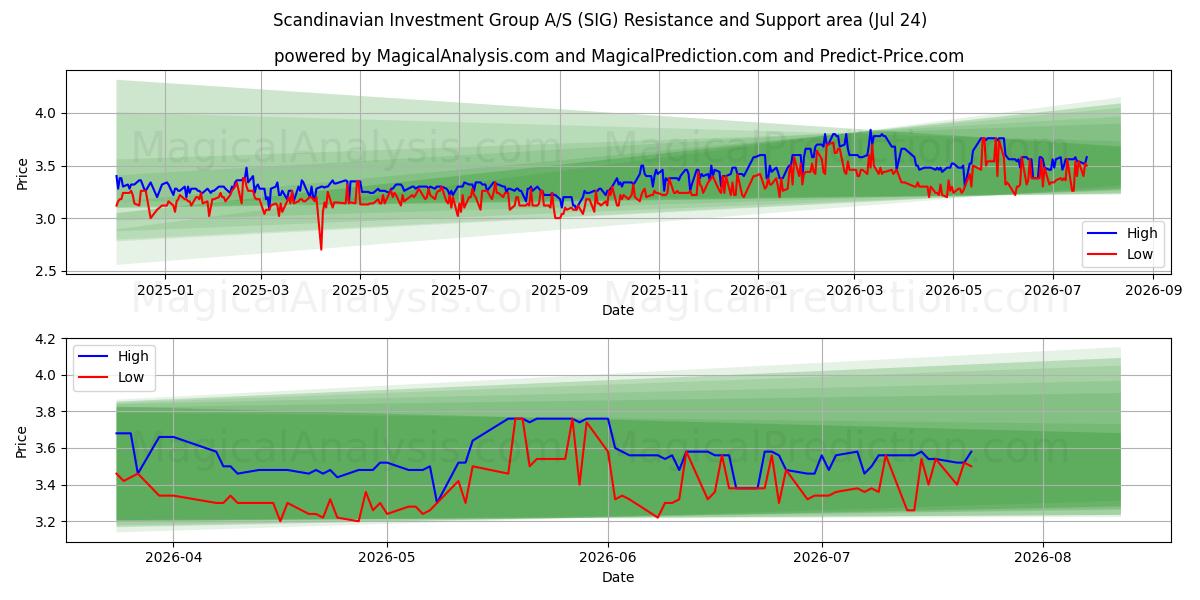Click the 2026-07 tick label on upper chart

pyautogui.click(x=1052, y=290)
